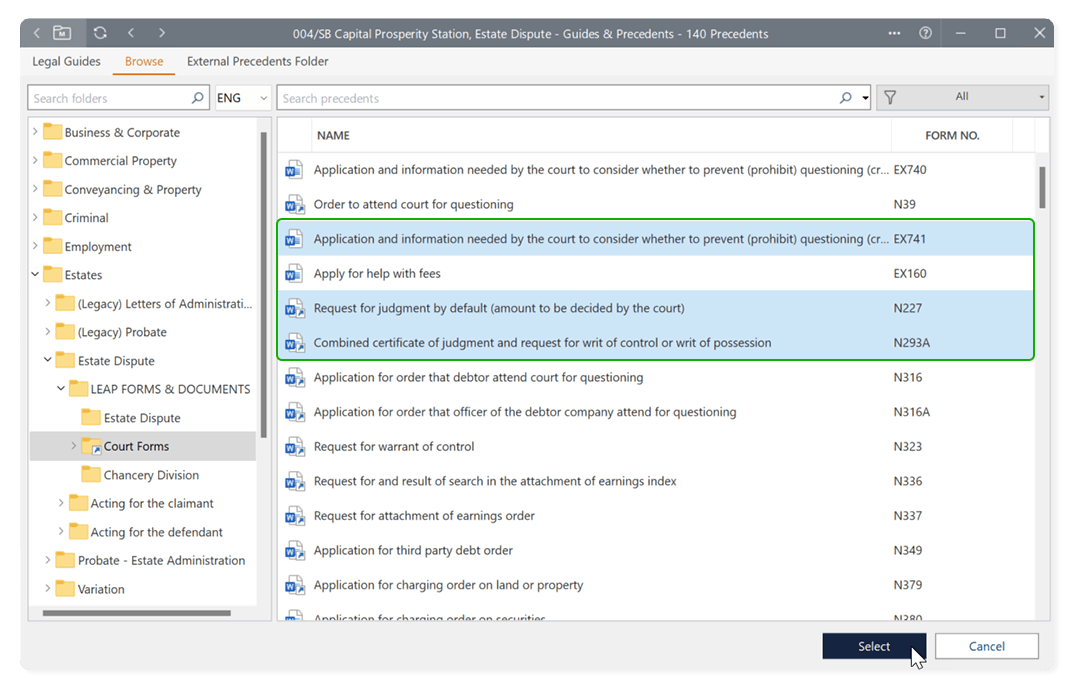Open the three-dots more options menu
This screenshot has height=700, width=1076.
[894, 33]
